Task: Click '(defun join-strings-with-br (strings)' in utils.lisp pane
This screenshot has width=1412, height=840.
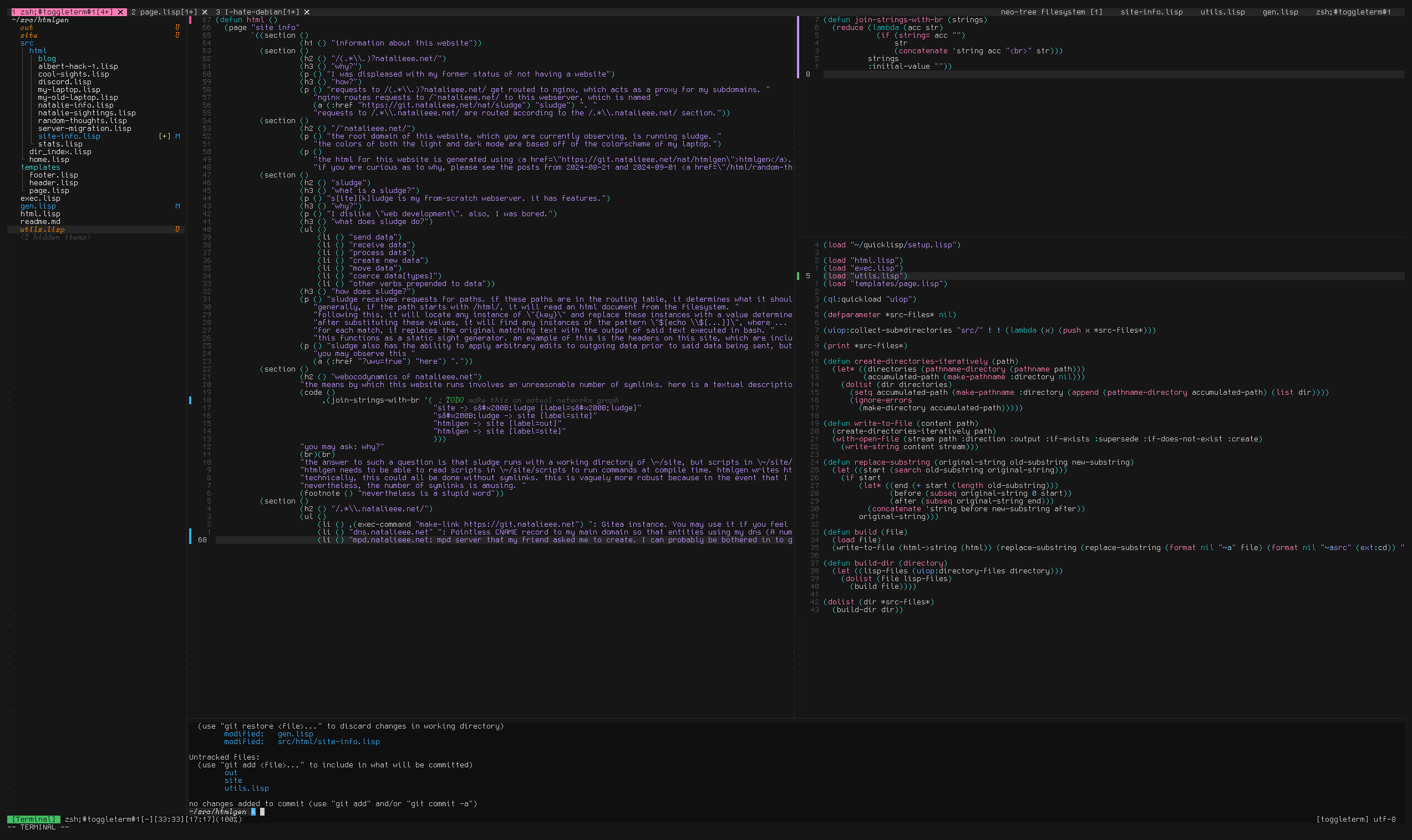Action: coord(905,20)
